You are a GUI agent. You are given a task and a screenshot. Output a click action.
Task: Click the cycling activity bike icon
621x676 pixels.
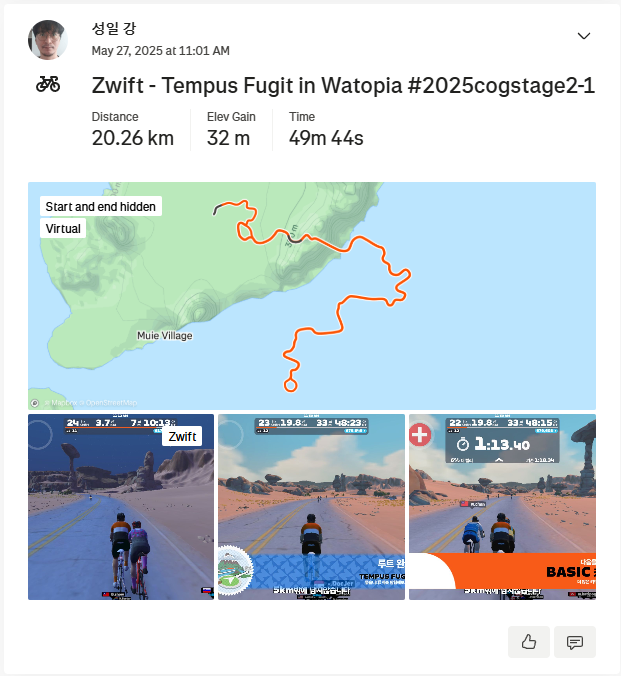(48, 84)
